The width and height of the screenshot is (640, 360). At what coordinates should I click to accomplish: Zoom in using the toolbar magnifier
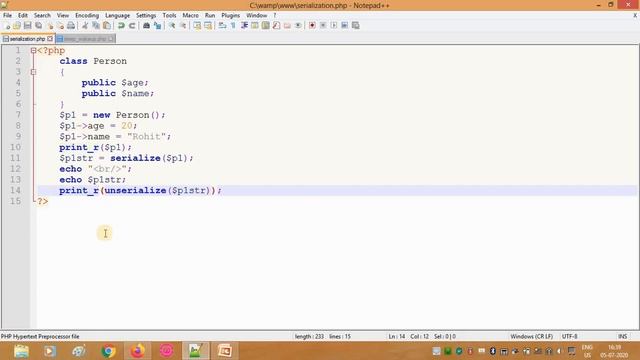pos(172,26)
